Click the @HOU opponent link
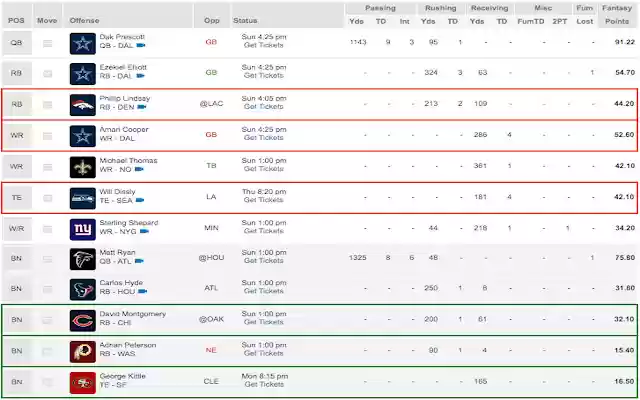This screenshot has height=400, width=640. [211, 258]
